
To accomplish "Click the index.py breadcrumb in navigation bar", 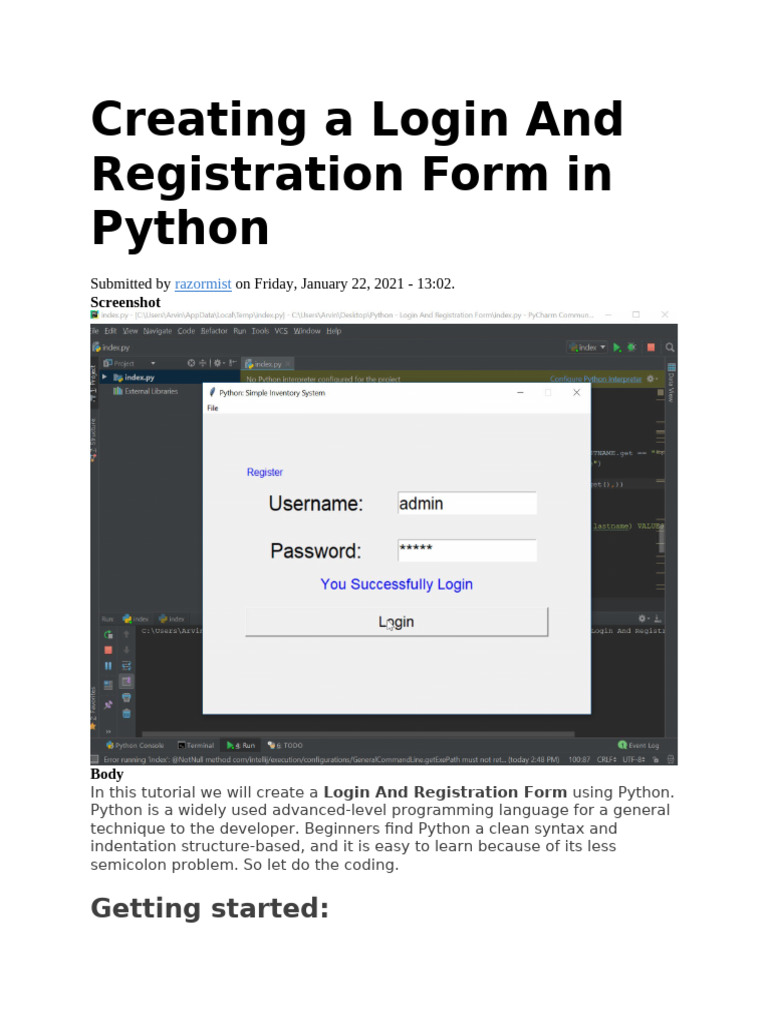I will click(x=111, y=347).
